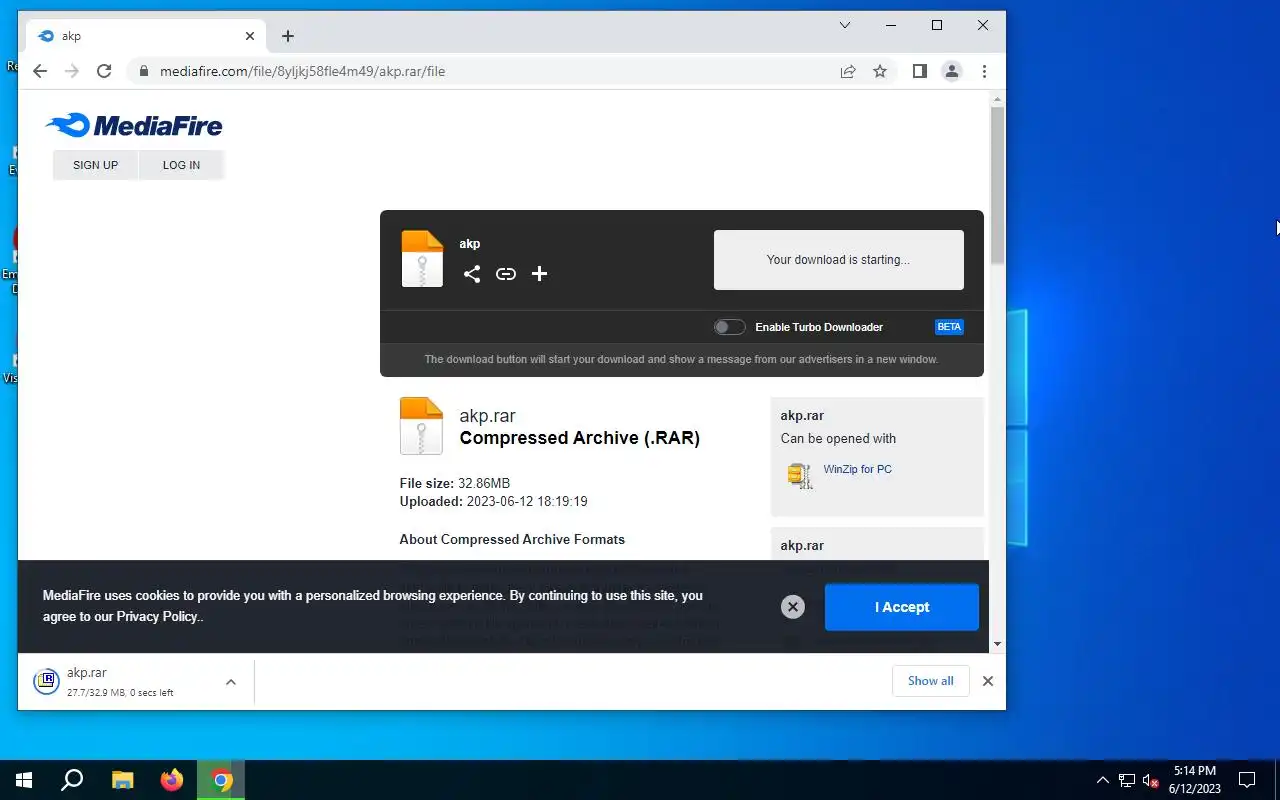Screen dimensions: 1280x800
Task: Click the large akp.rar archive icon
Action: pyautogui.click(x=421, y=426)
